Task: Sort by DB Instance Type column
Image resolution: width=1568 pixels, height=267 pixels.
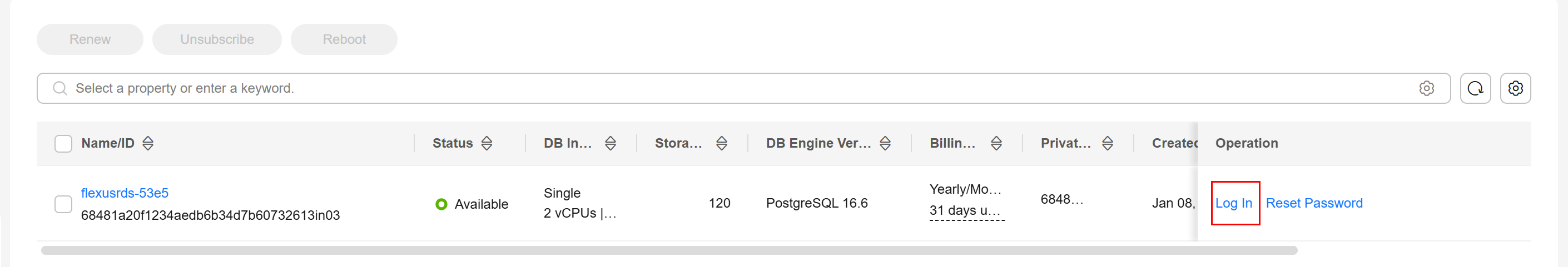Action: point(610,144)
